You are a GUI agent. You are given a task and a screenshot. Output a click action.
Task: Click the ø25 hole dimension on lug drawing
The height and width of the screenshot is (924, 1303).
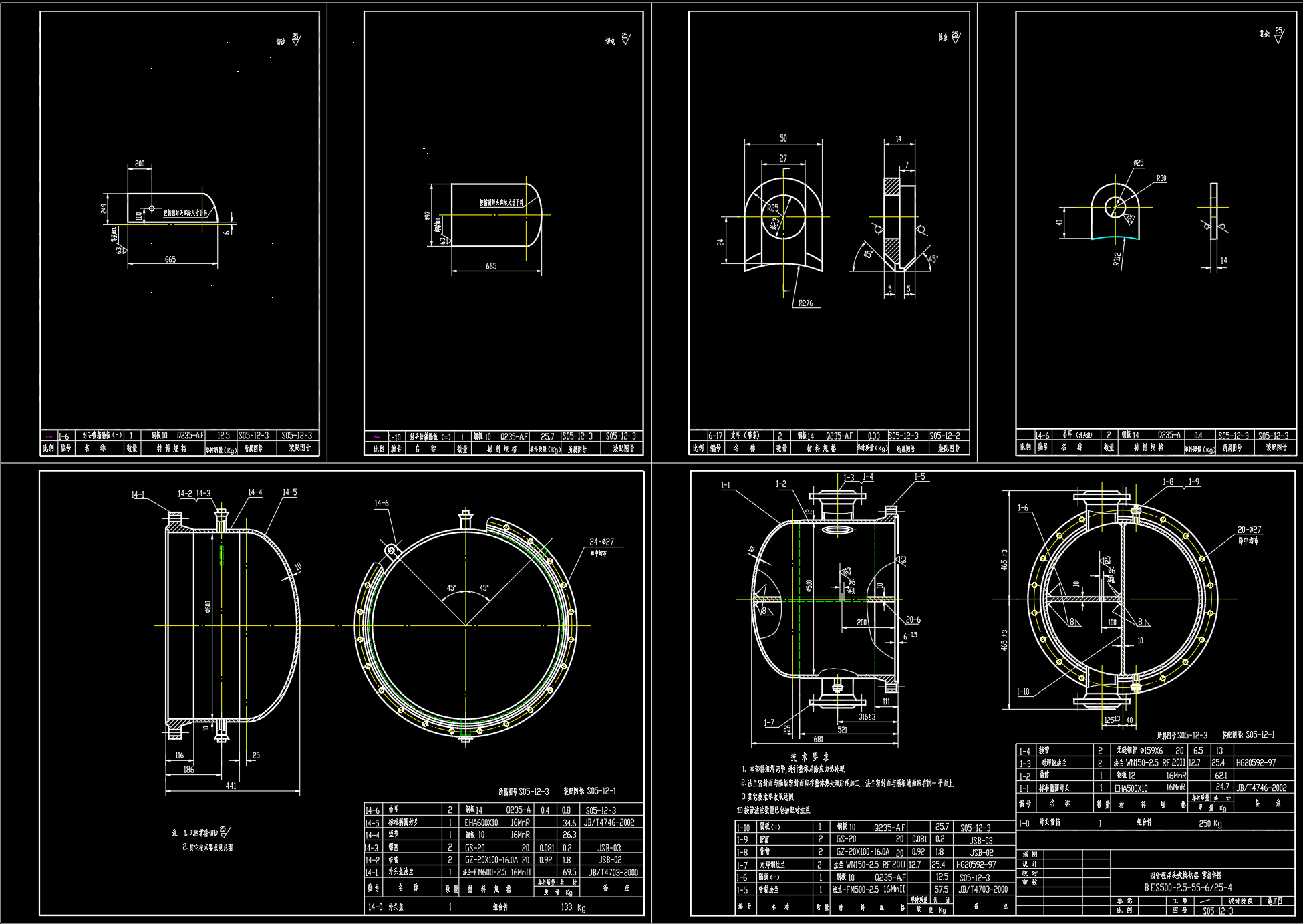coord(1139,163)
